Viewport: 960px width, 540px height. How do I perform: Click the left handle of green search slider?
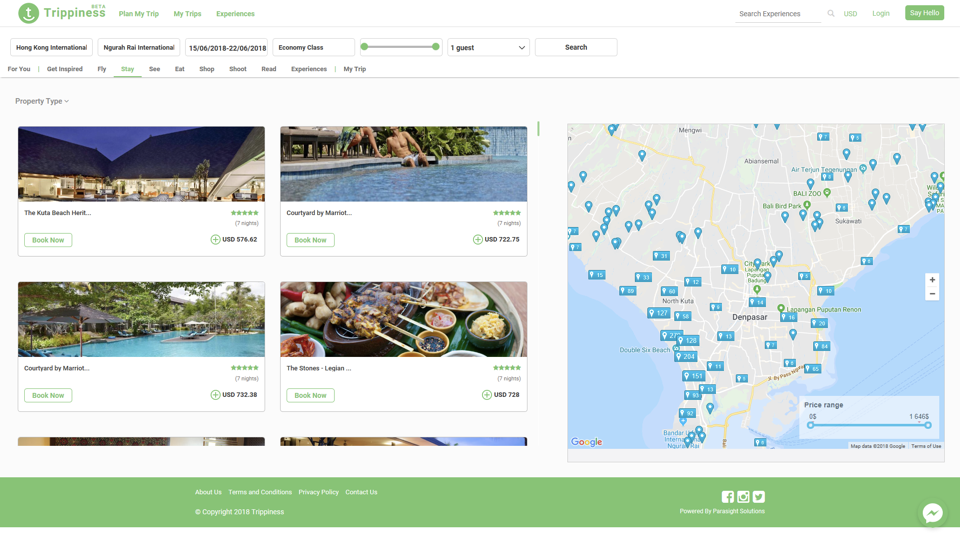click(364, 47)
